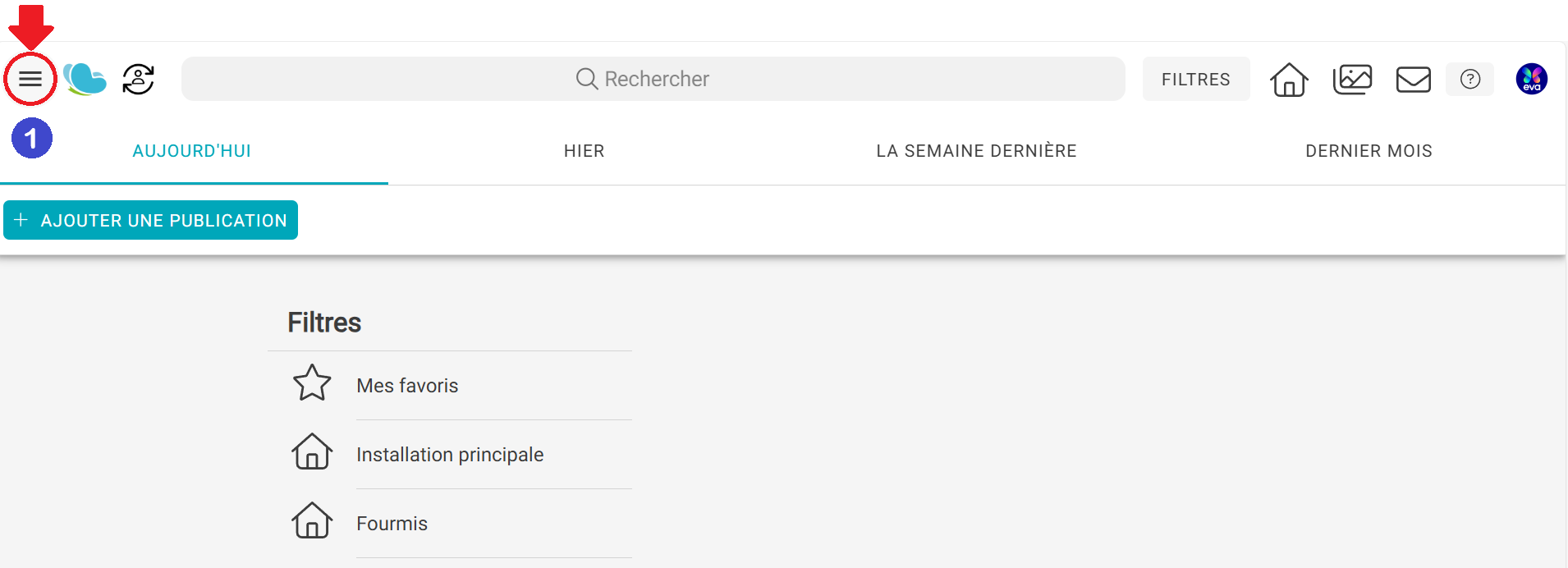The image size is (1568, 568).
Task: Click the house icon next to Fourmis
Action: 312,521
